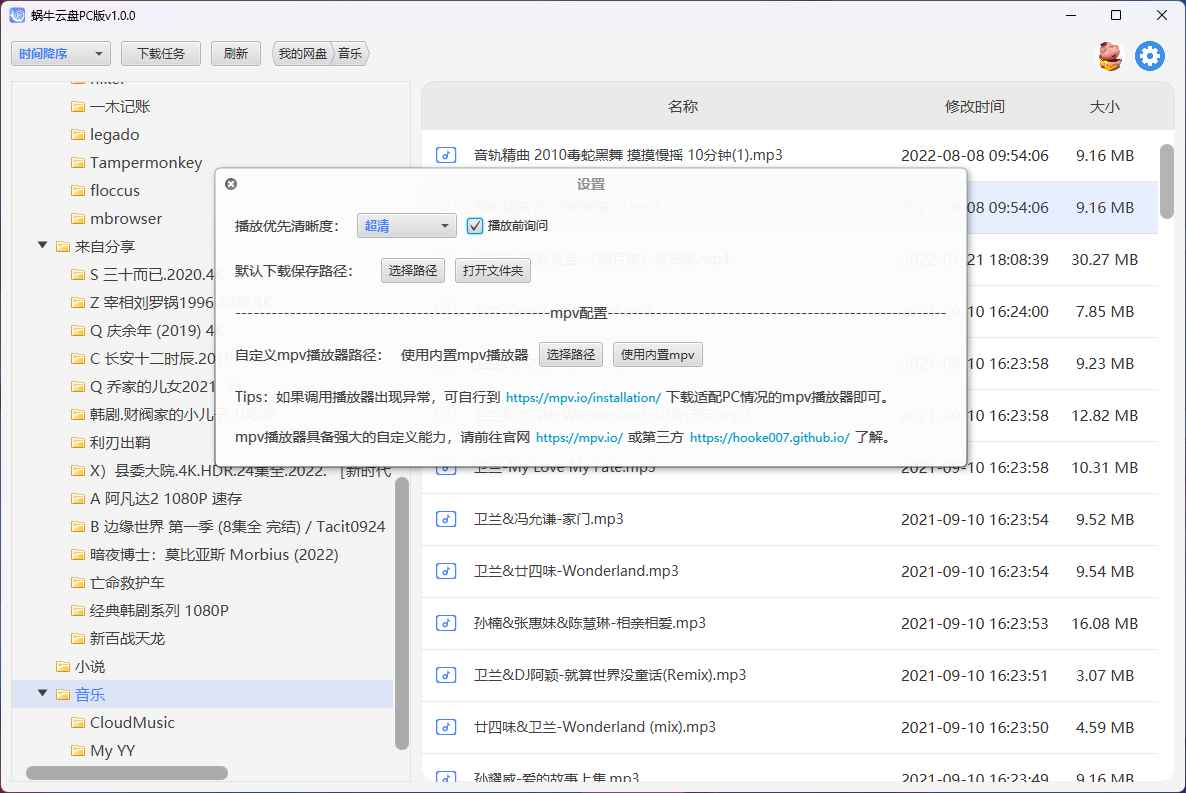1186x793 pixels.
Task: Click the 使用内置mpv button
Action: point(657,354)
